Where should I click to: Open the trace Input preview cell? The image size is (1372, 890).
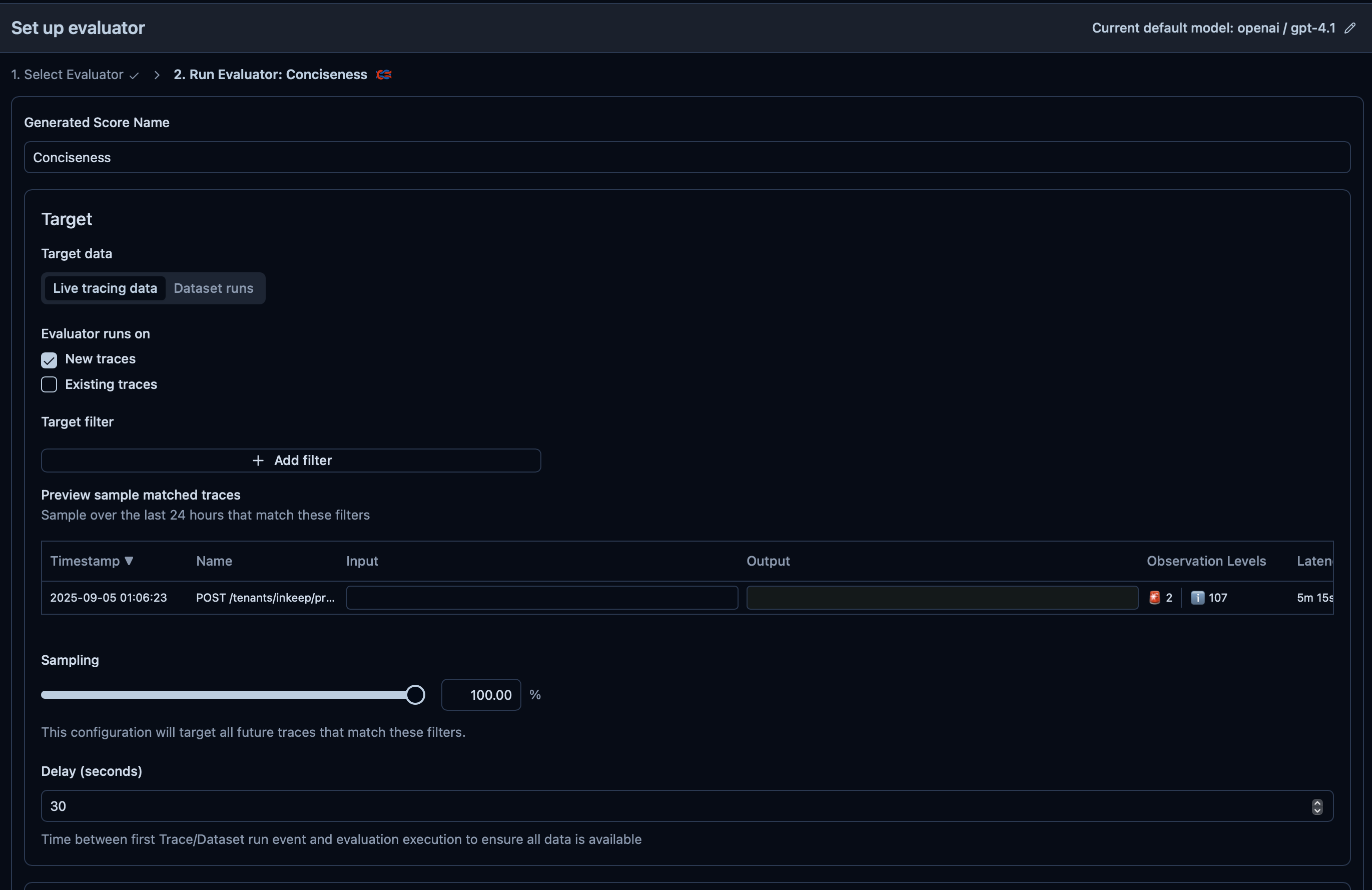click(x=541, y=598)
